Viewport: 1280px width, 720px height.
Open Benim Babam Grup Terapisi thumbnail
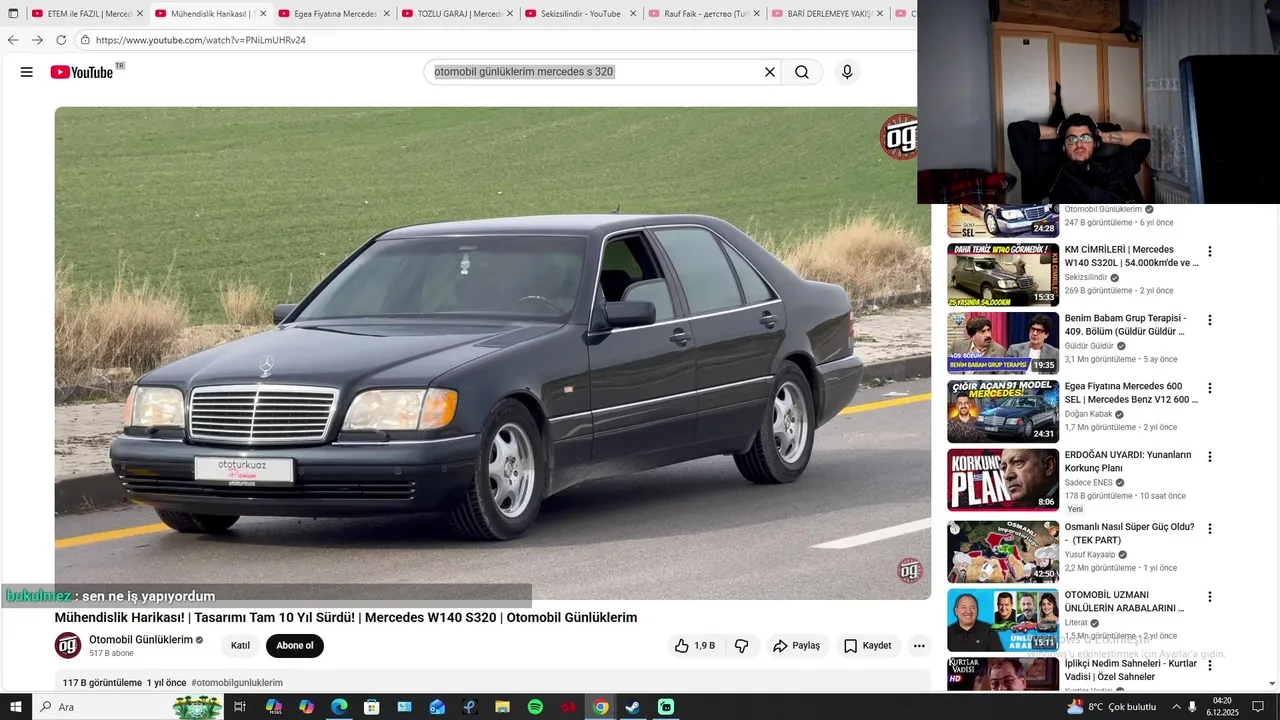[x=1003, y=343]
